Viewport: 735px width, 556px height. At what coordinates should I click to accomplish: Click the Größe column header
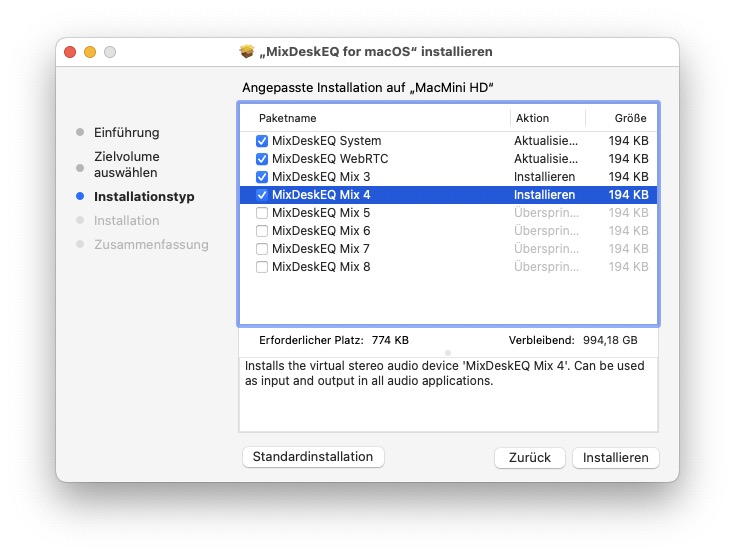[x=630, y=118]
